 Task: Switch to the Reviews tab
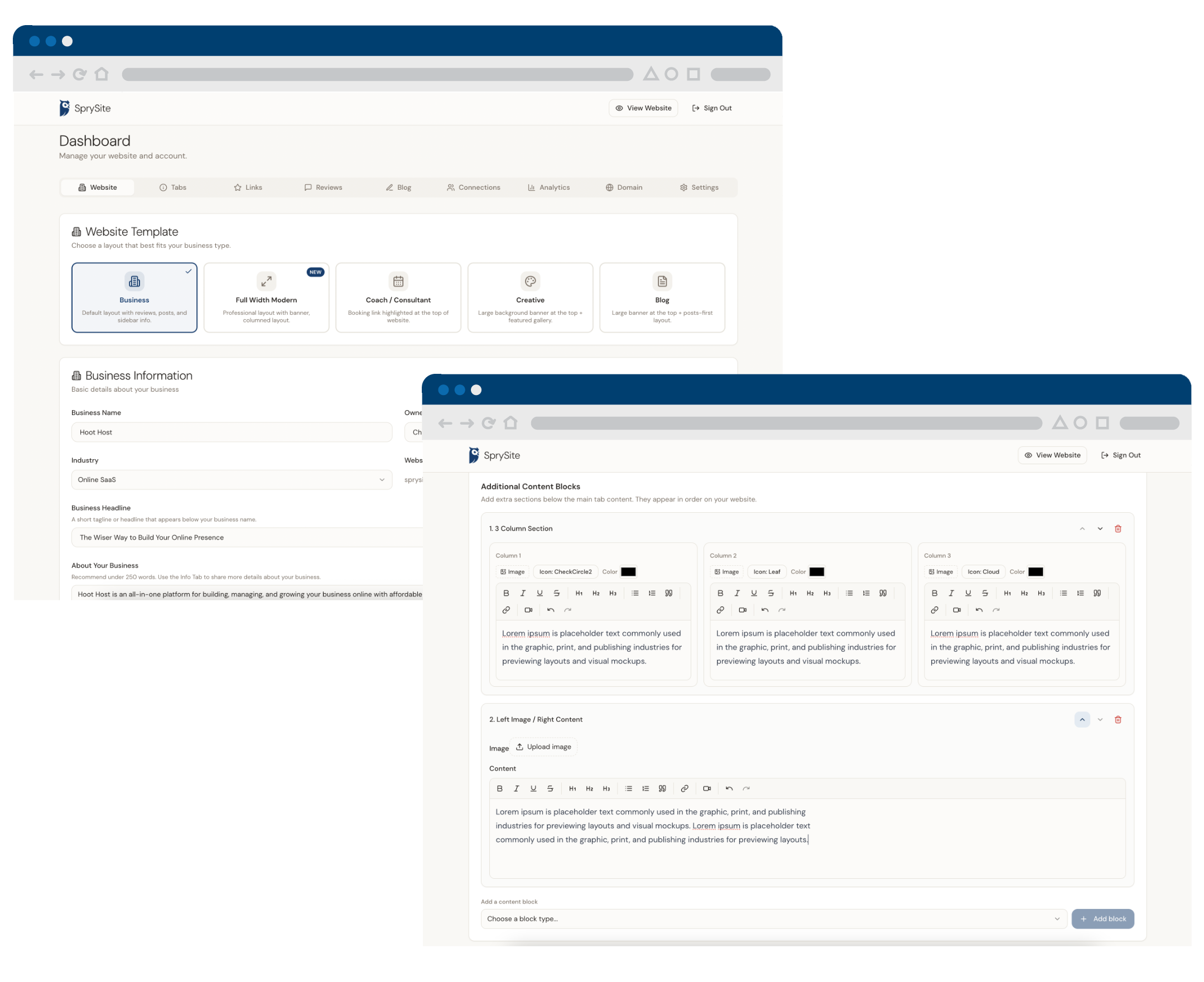coord(323,187)
